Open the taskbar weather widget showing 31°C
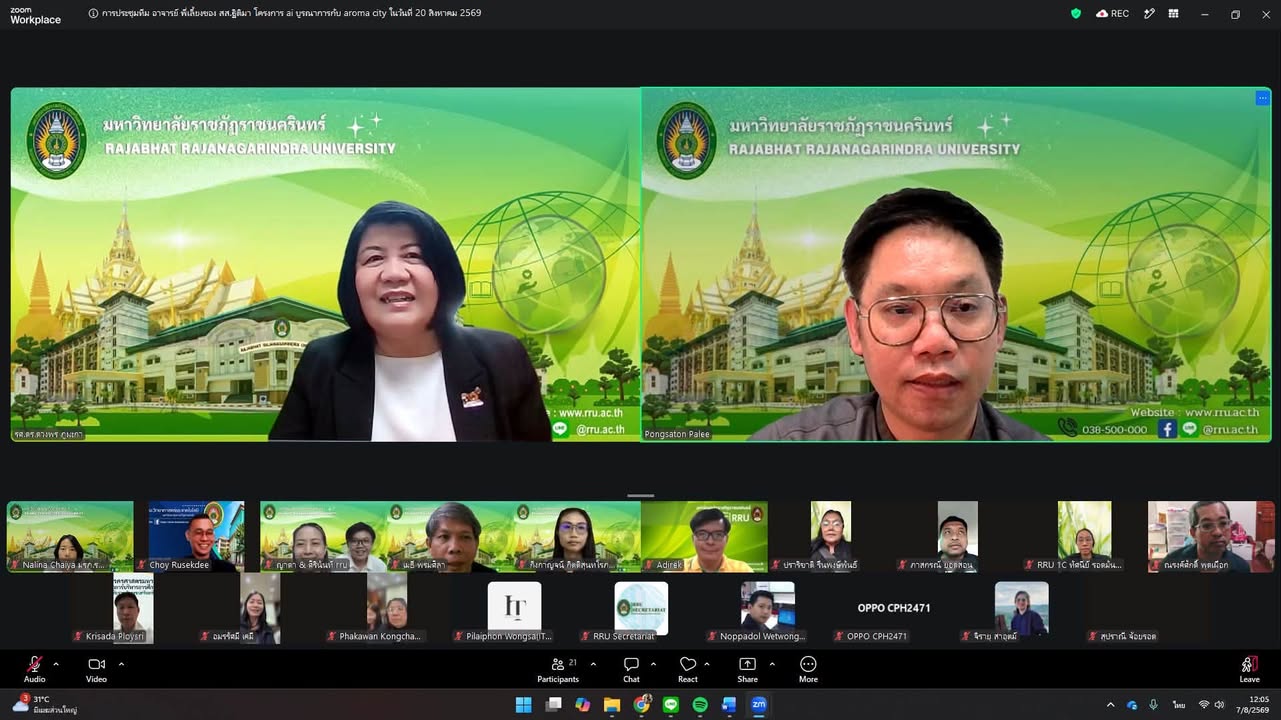1281x720 pixels. click(45, 705)
